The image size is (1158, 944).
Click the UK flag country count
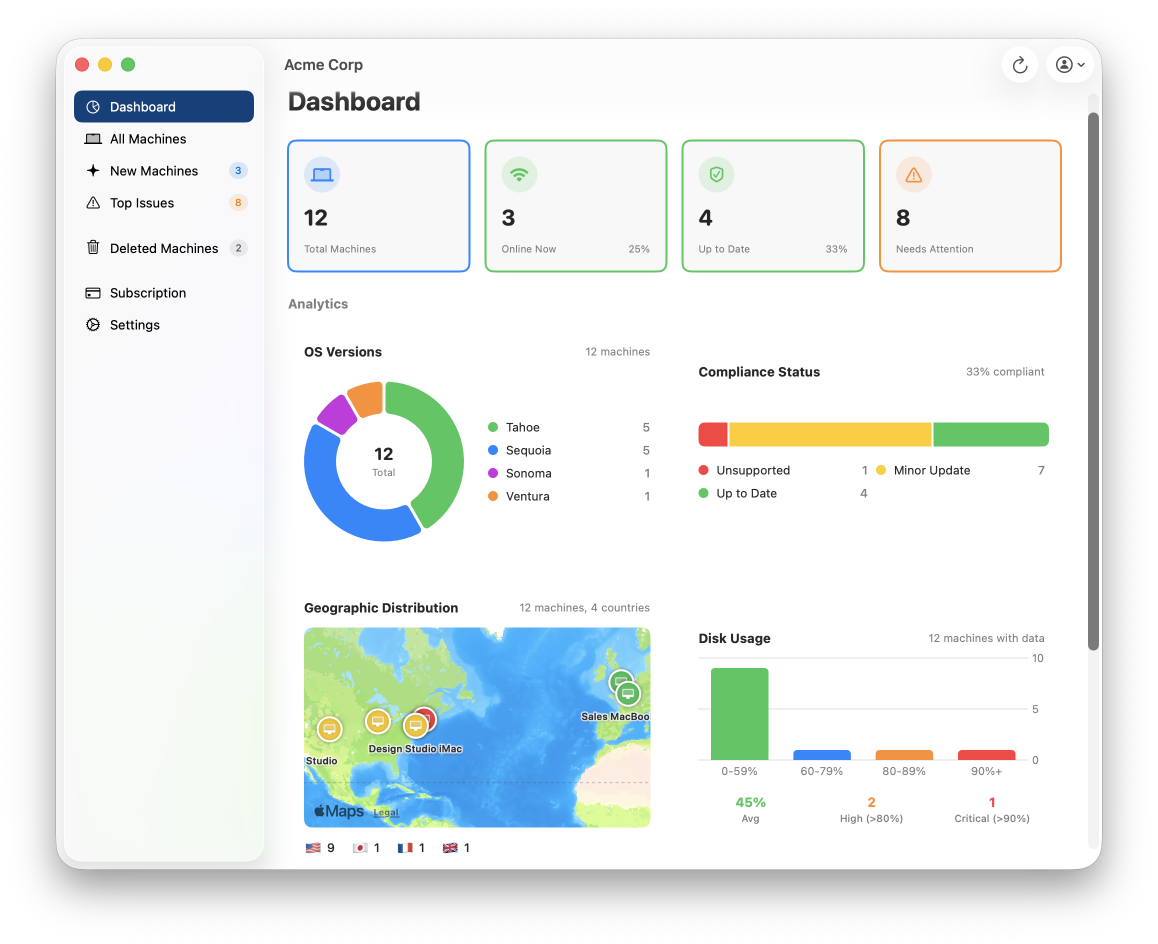(x=456, y=848)
